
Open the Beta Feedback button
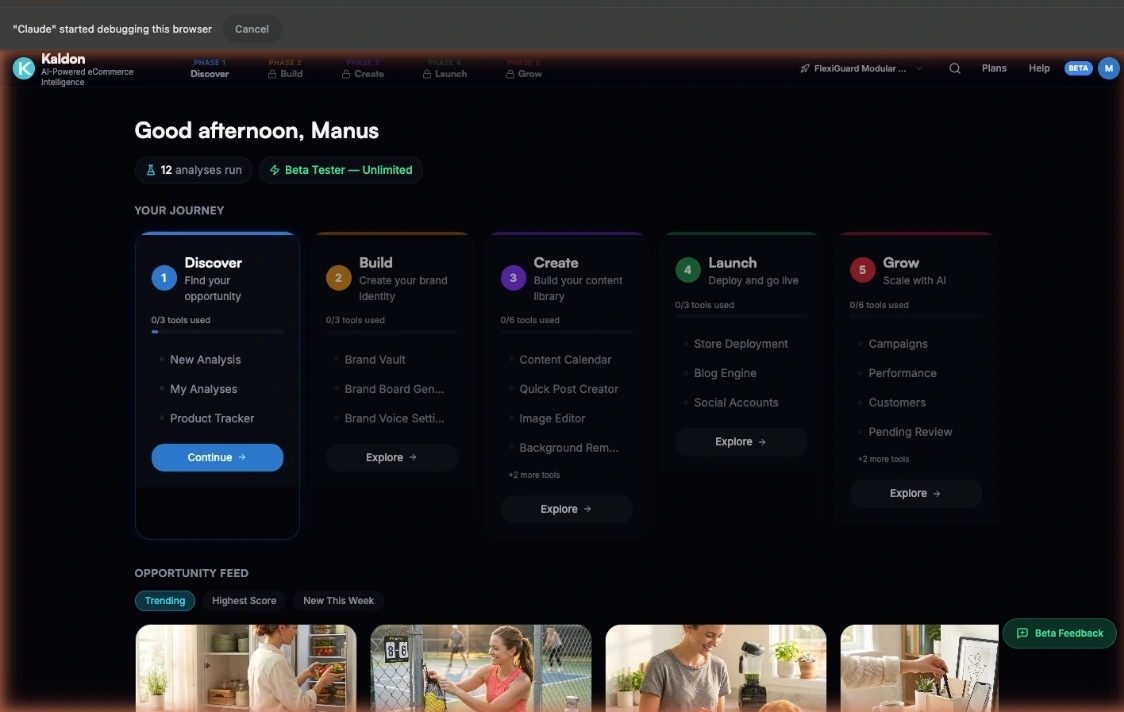1059,633
